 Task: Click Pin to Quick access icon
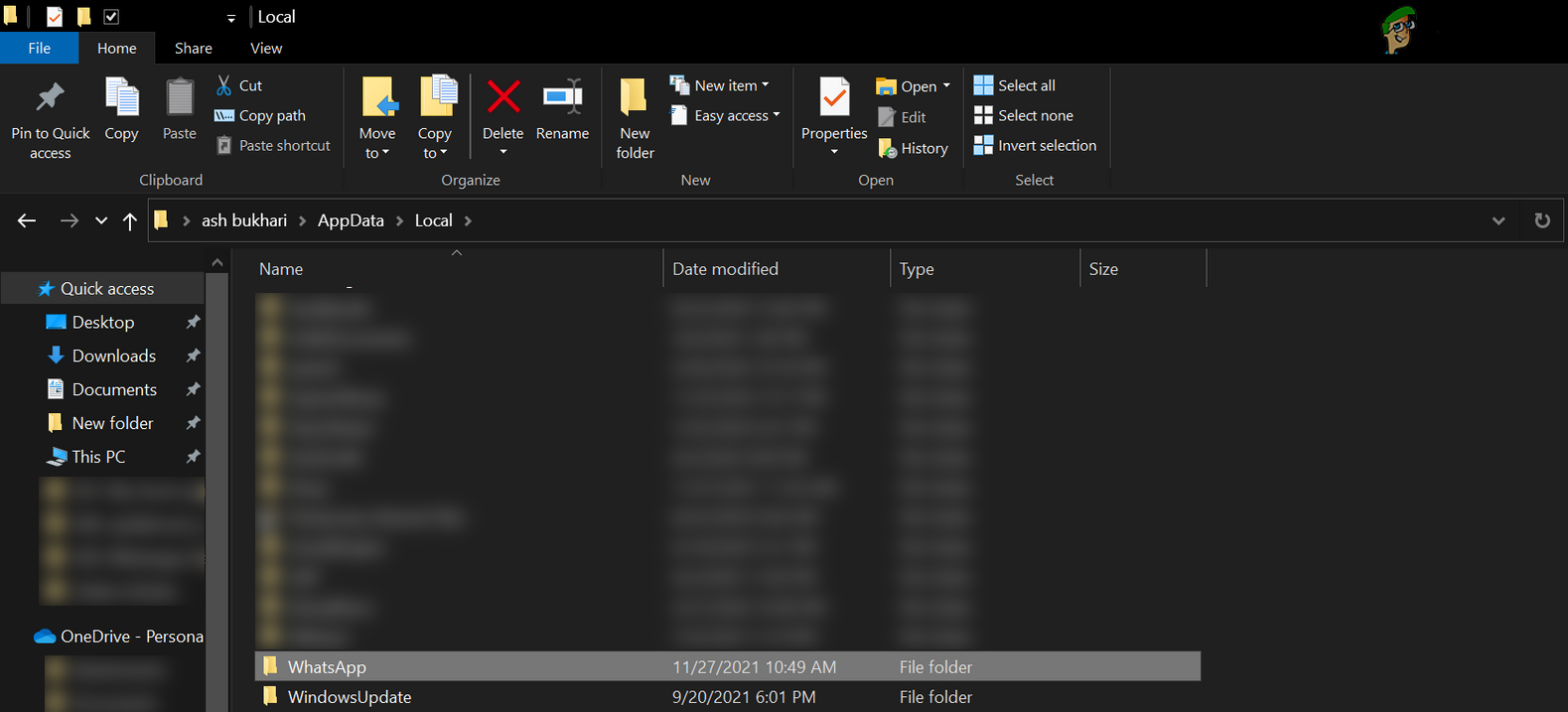50,97
